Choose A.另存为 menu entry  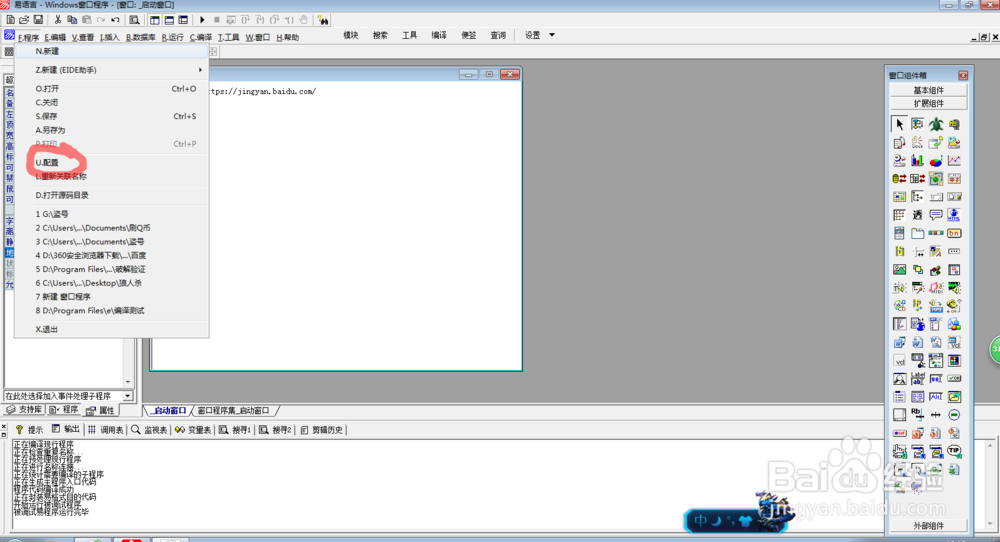click(x=112, y=130)
